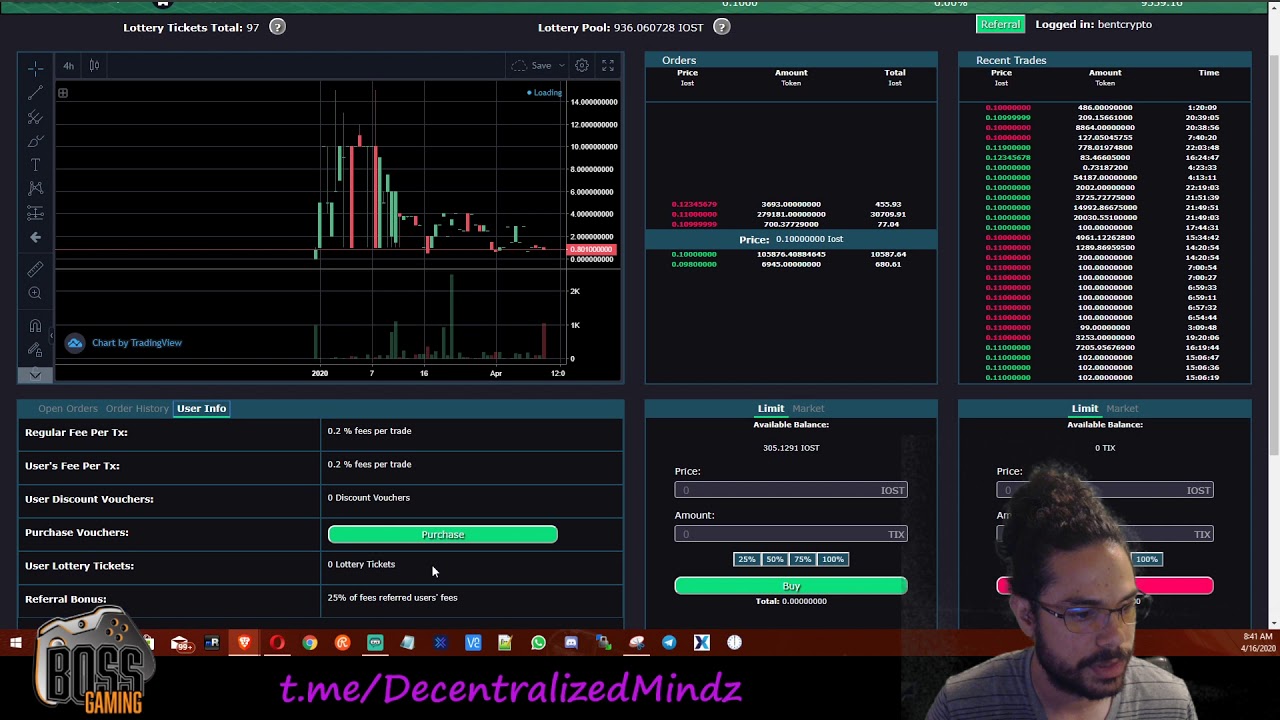Select the chart zoom-in tool
This screenshot has height=720, width=1280.
pyautogui.click(x=35, y=293)
